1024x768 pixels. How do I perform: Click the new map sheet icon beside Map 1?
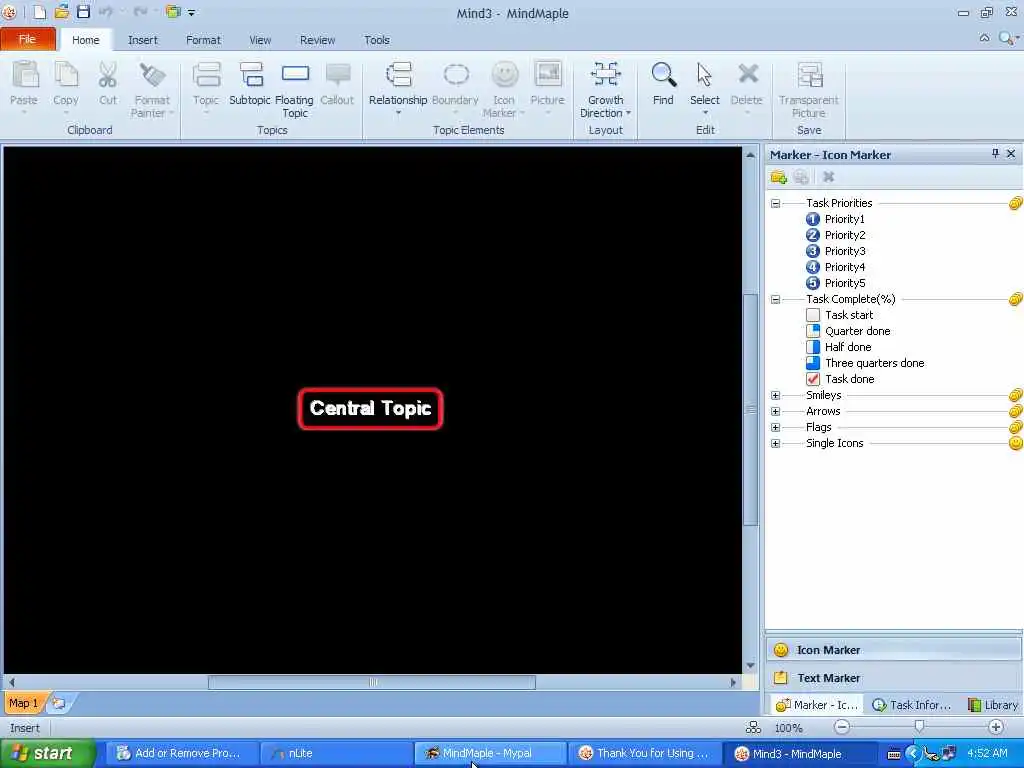click(59, 703)
